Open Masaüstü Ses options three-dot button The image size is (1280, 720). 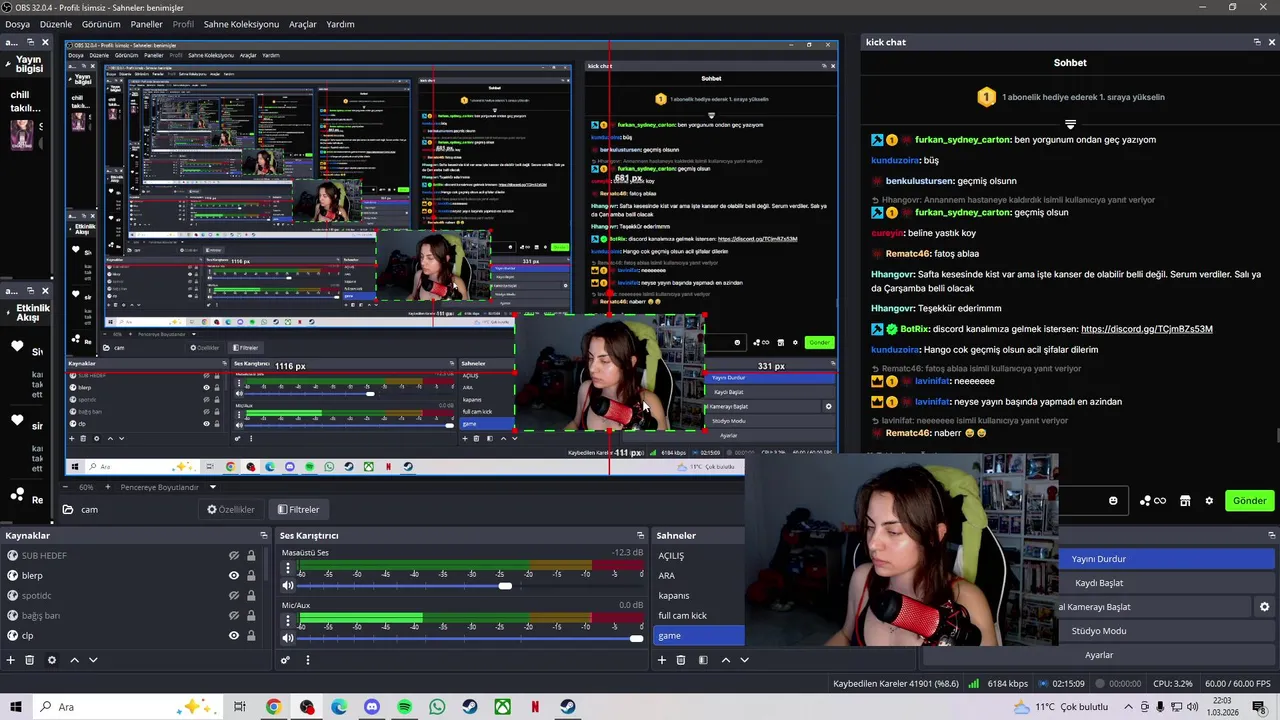pyautogui.click(x=288, y=568)
